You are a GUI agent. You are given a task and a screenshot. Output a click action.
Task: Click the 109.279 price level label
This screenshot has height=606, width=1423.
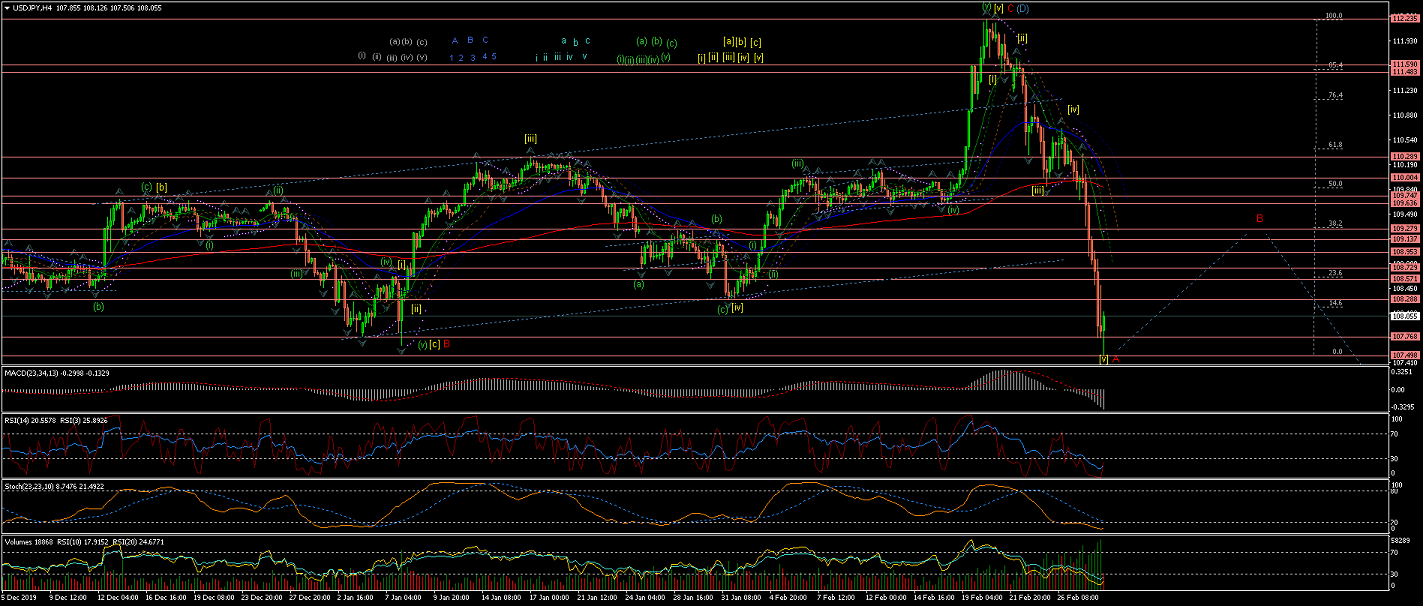[x=1404, y=229]
